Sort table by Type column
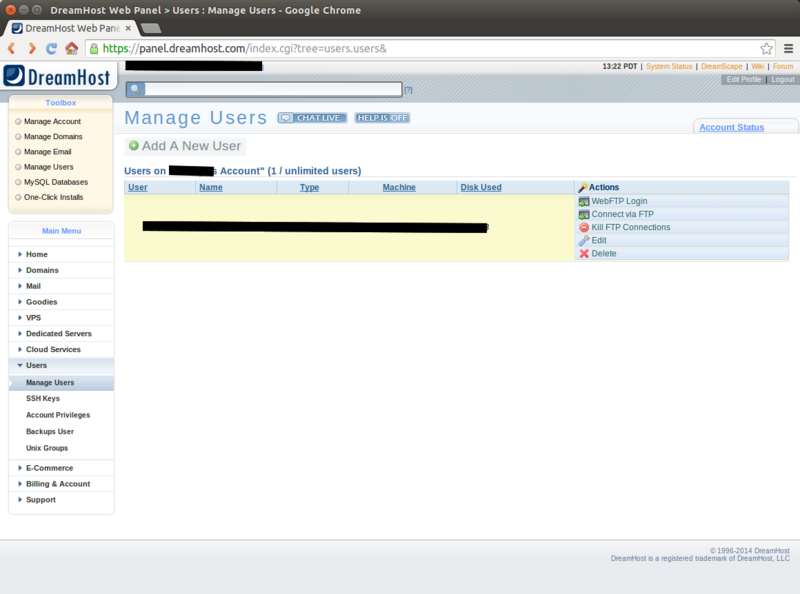The height and width of the screenshot is (594, 800). coord(309,187)
